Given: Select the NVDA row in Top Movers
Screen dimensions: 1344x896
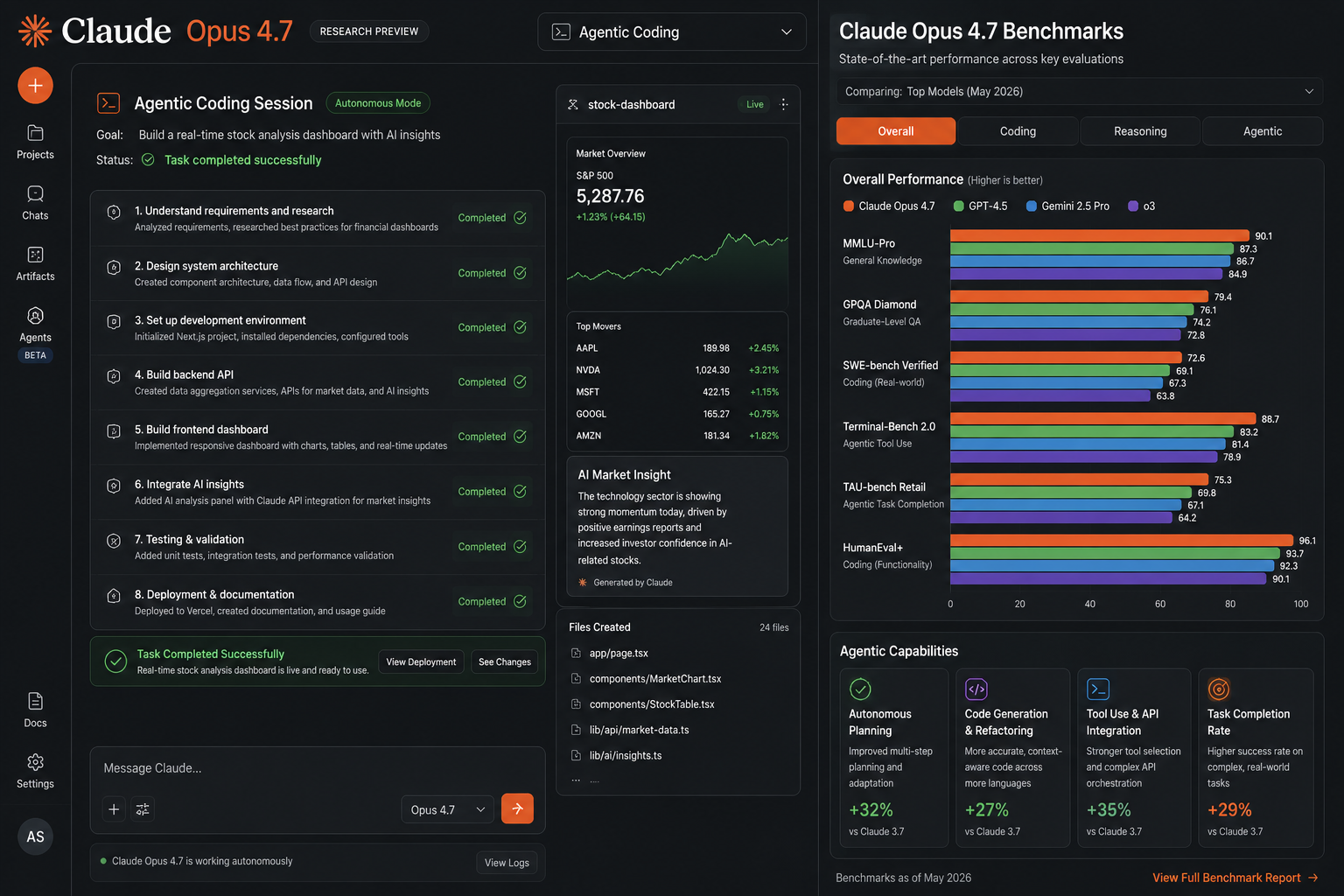Looking at the screenshot, I should tap(677, 370).
